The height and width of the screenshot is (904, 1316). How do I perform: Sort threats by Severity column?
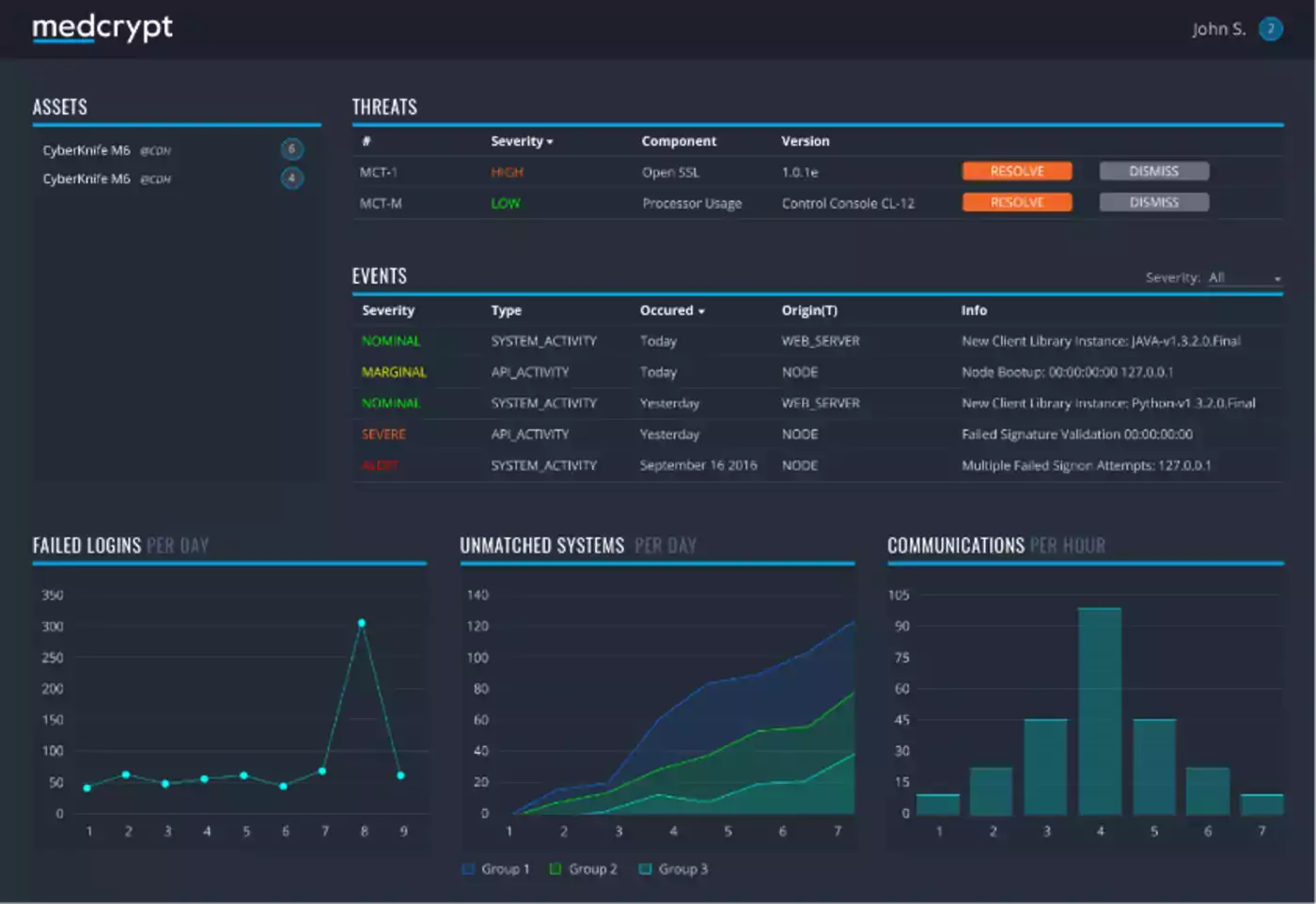point(522,141)
